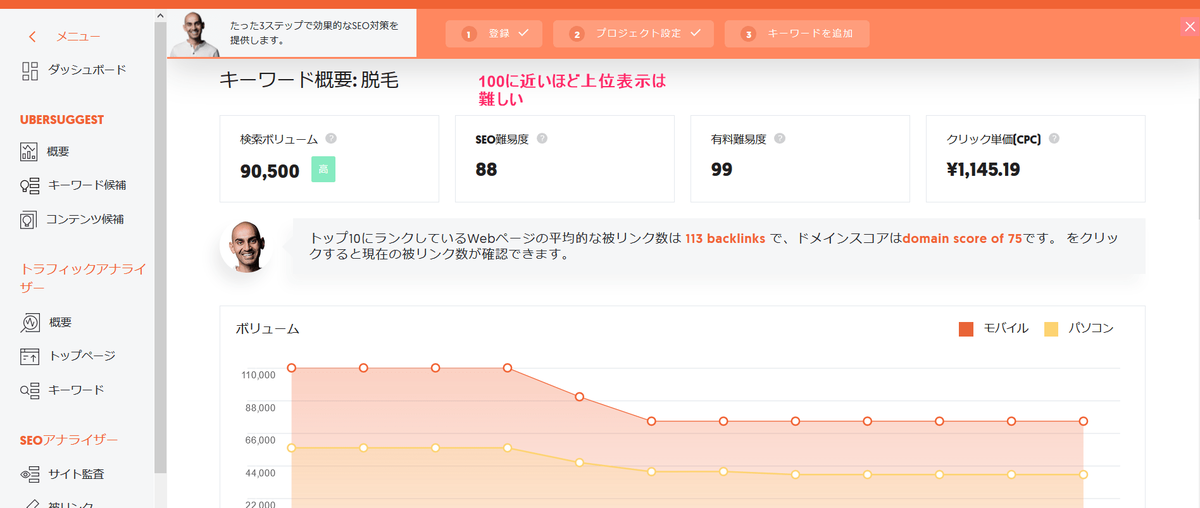Click the 90,500 search volume value

pos(270,171)
